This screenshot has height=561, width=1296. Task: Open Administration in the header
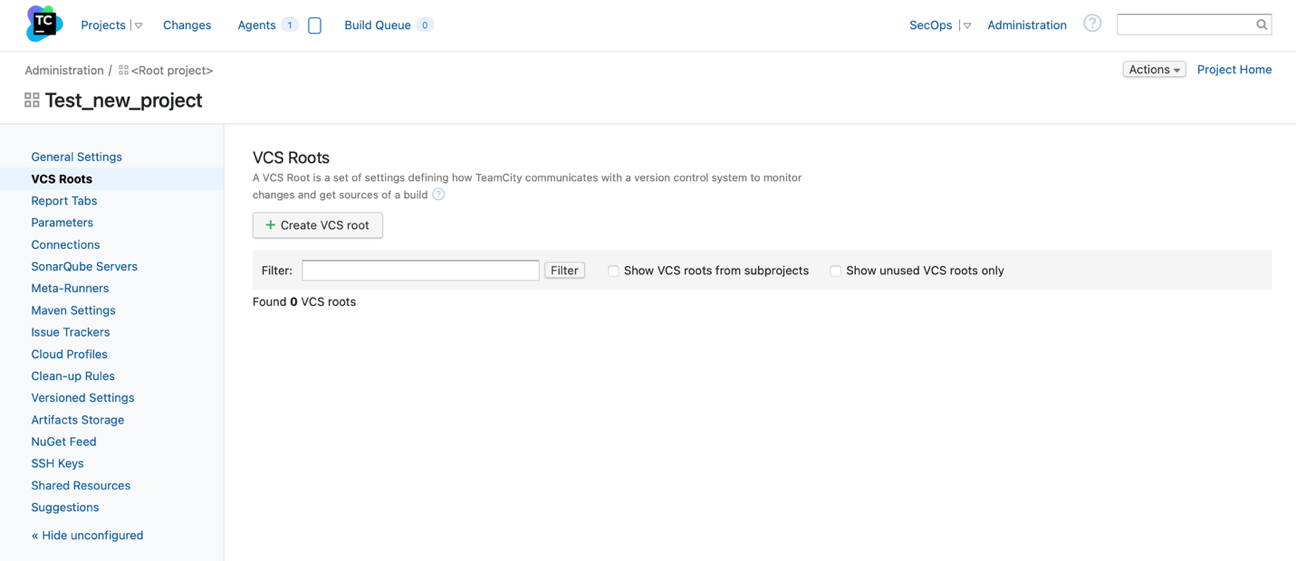point(1027,25)
